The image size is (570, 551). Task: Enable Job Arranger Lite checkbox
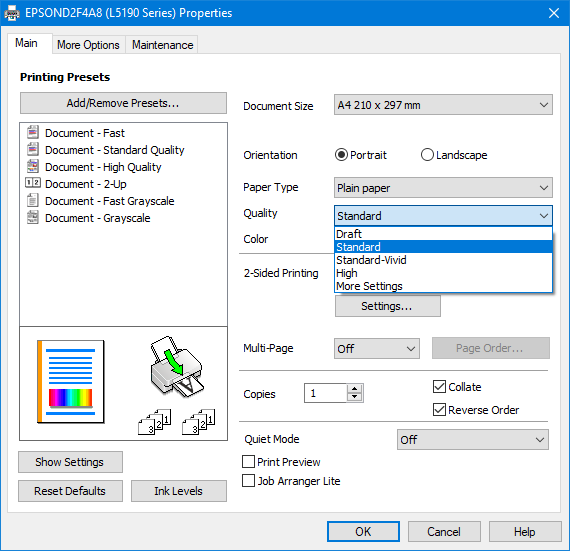pyautogui.click(x=248, y=480)
